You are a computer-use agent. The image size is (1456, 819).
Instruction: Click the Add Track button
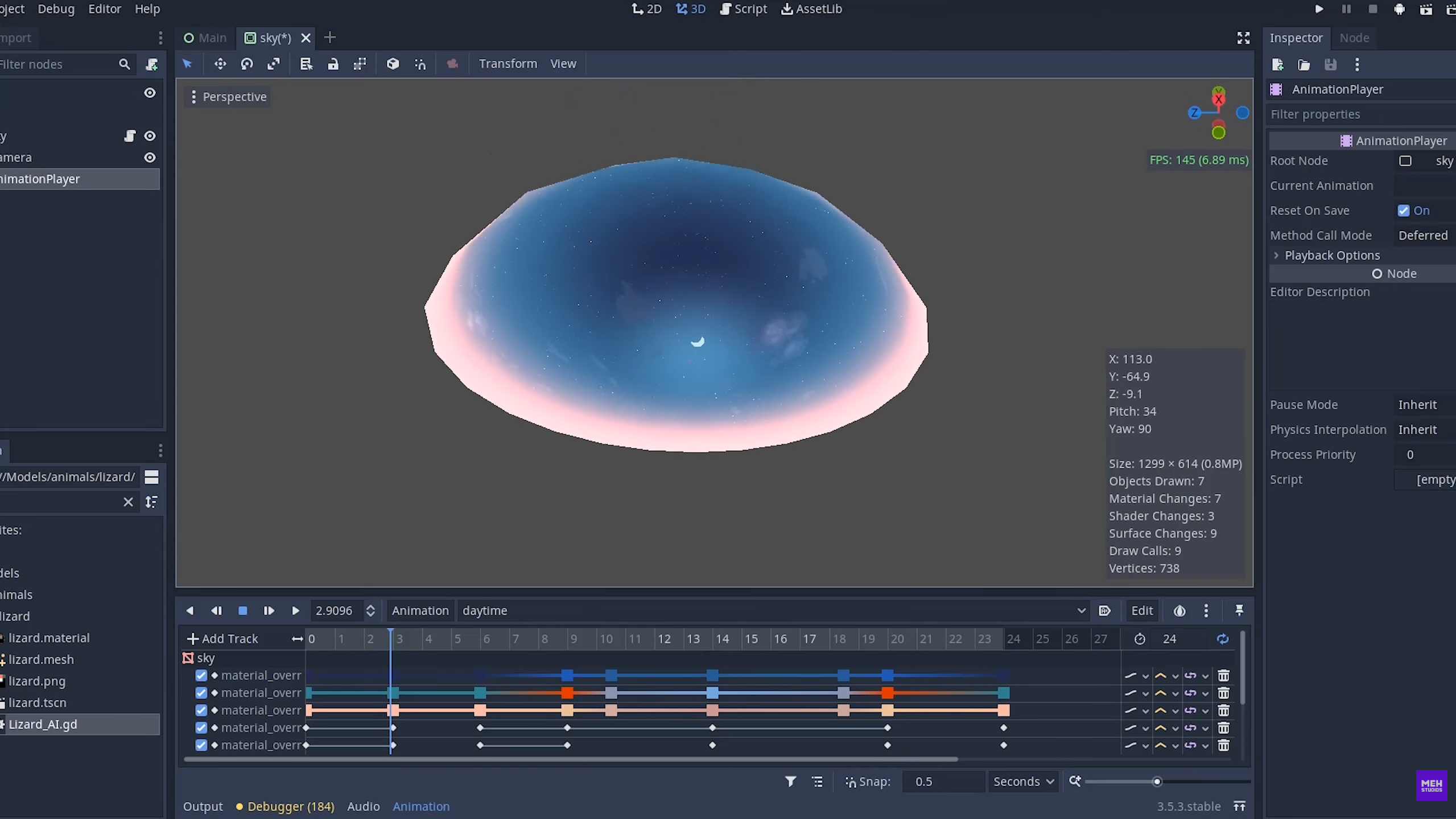pyautogui.click(x=222, y=639)
